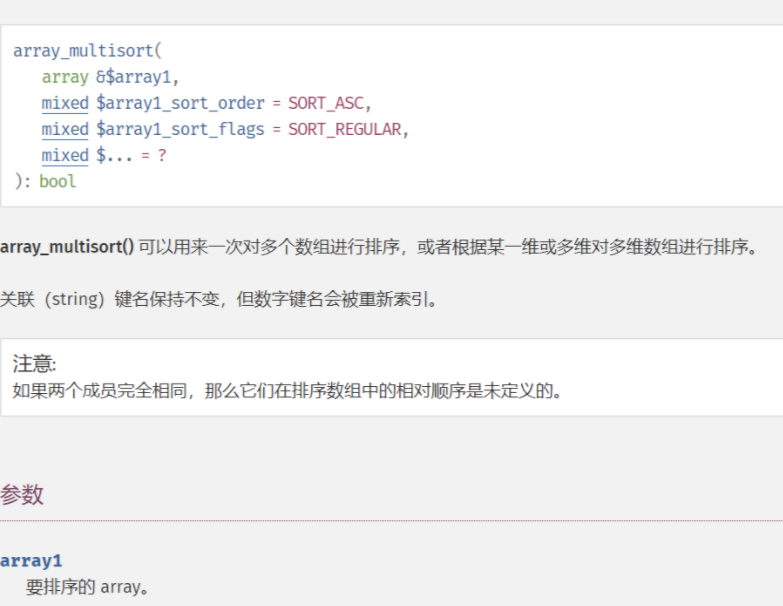Click the $... variadic parameter
This screenshot has height=606, width=783.
pos(114,155)
